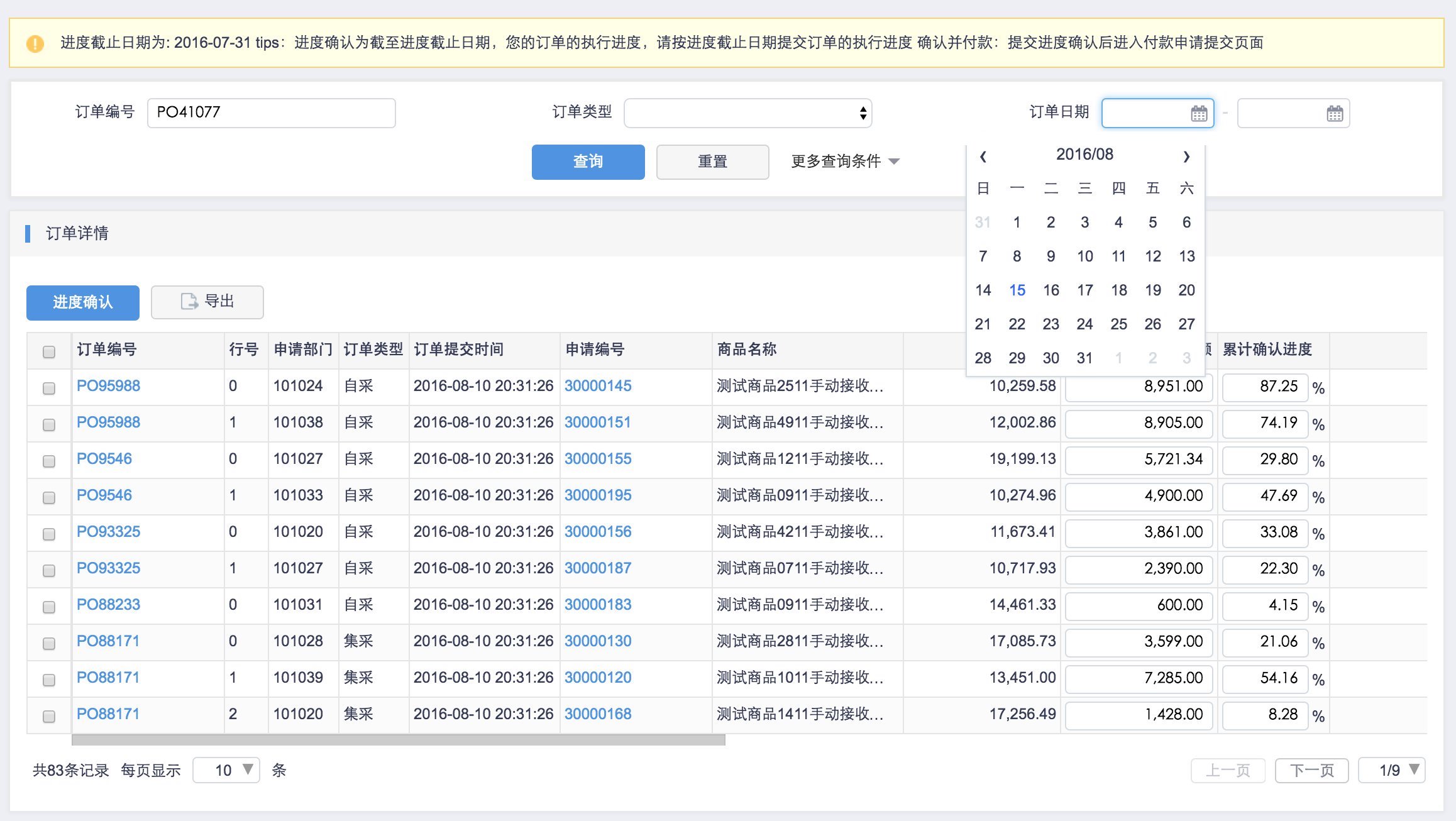Click the 上一页 previous page button
The height and width of the screenshot is (821, 1456).
click(x=1228, y=770)
